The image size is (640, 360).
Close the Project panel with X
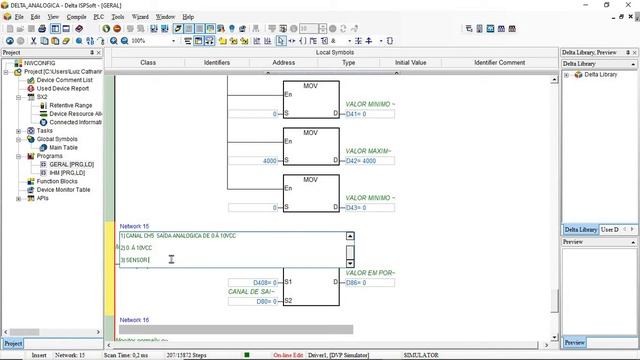pos(99,53)
